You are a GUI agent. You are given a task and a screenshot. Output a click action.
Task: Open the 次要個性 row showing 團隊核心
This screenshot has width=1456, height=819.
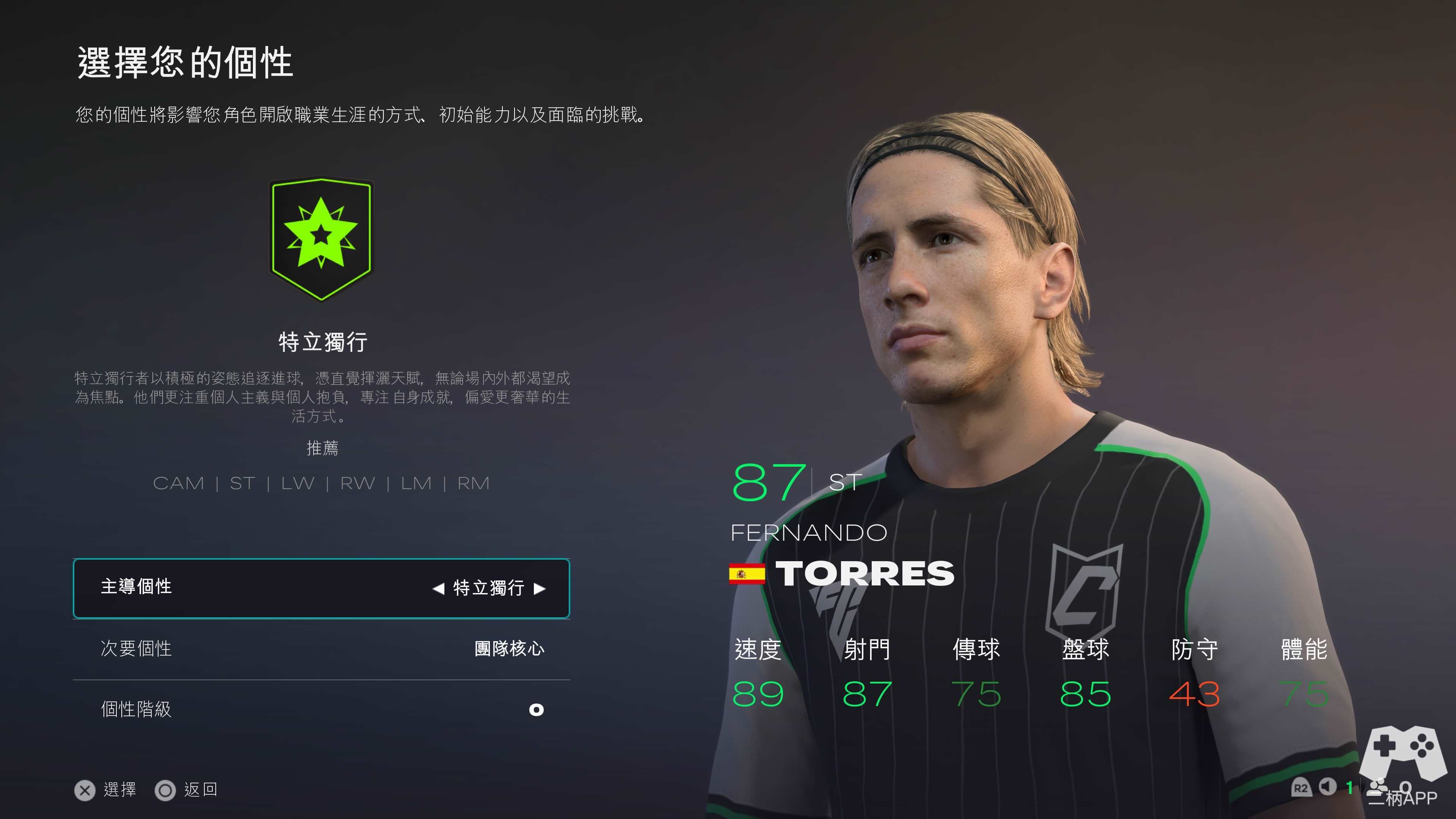click(x=321, y=649)
